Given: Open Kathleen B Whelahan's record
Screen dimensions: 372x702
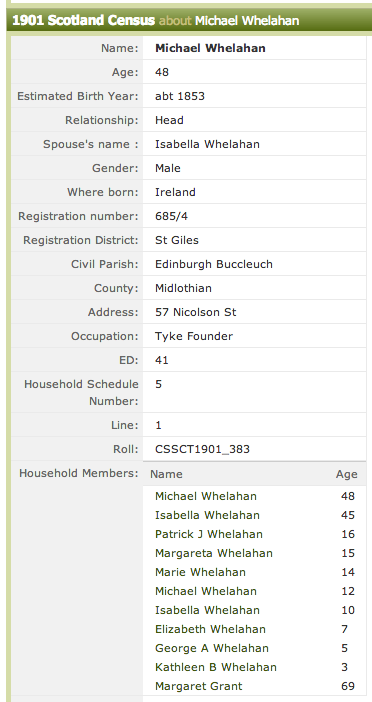Looking at the screenshot, I should click(216, 667).
